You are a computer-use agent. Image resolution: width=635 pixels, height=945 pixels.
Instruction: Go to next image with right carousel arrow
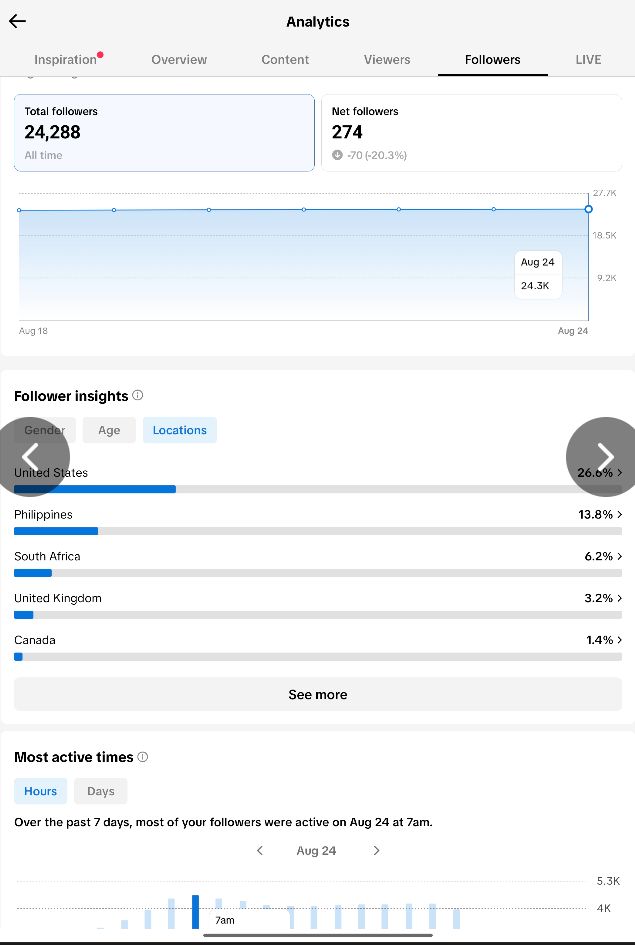604,457
